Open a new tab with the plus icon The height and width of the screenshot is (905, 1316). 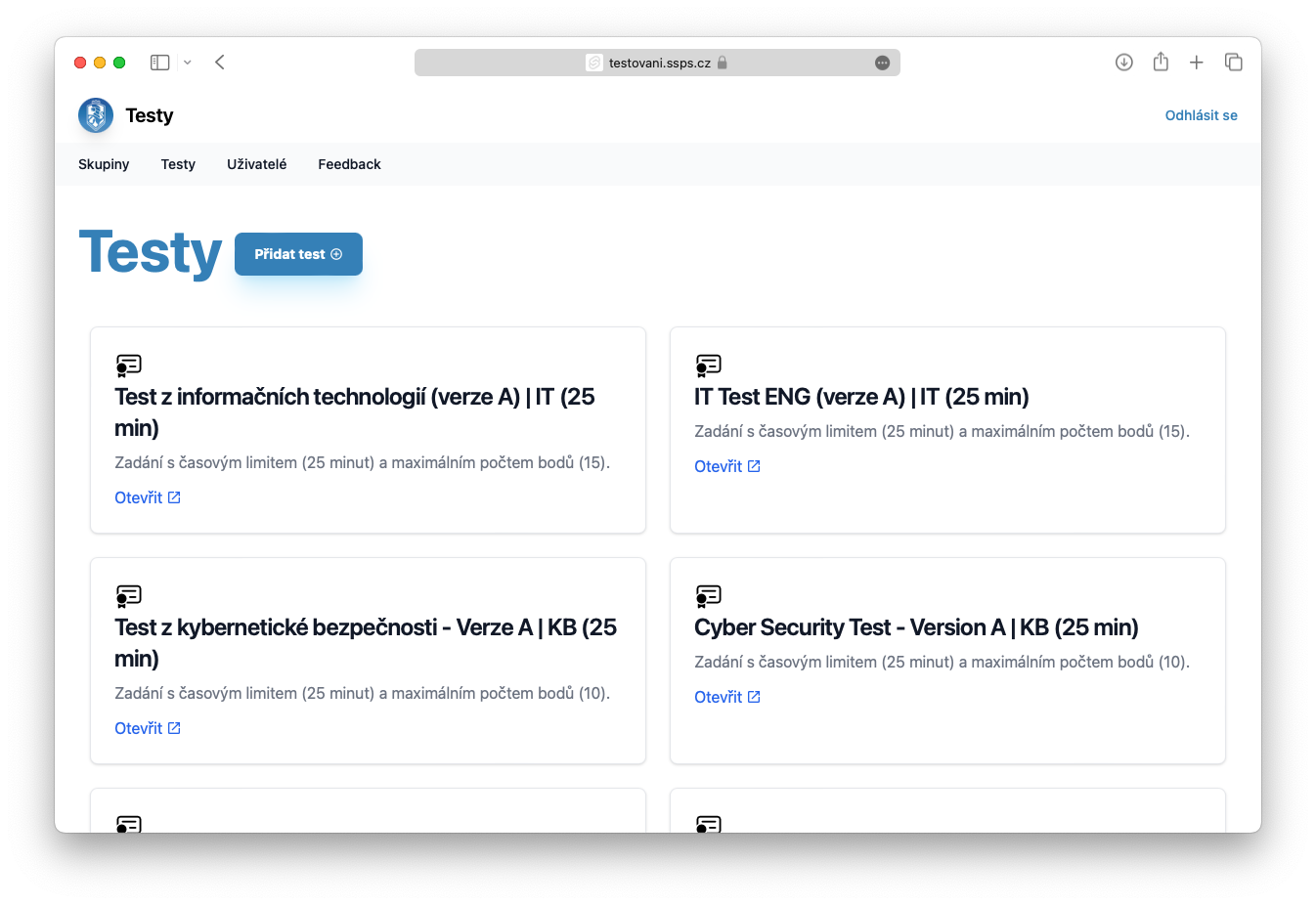[x=1197, y=63]
